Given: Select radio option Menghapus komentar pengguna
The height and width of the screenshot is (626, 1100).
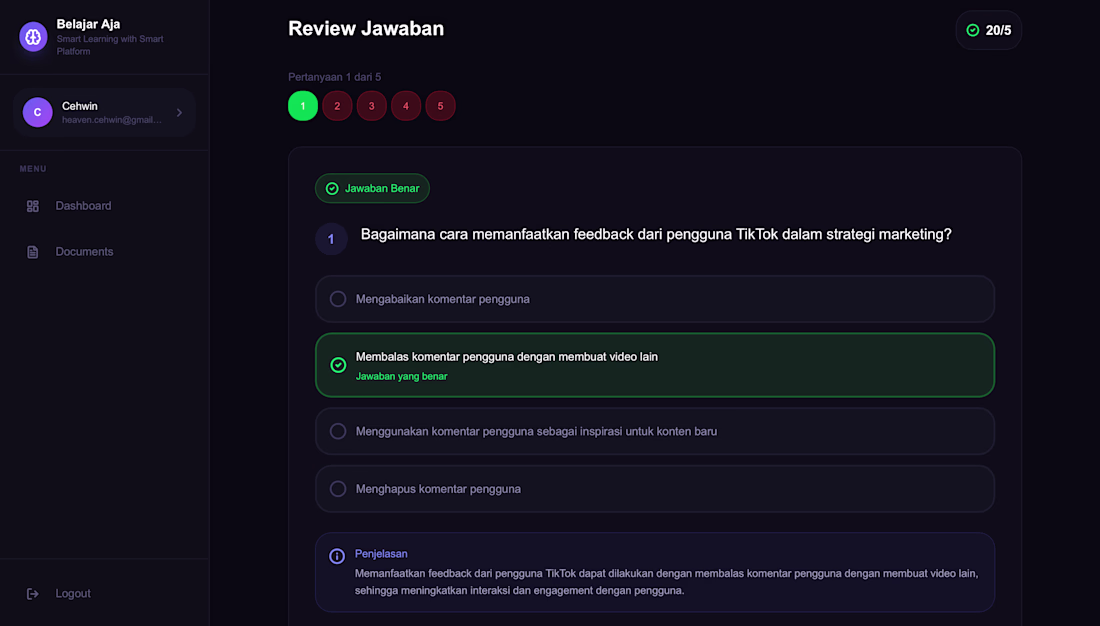Looking at the screenshot, I should click(338, 489).
